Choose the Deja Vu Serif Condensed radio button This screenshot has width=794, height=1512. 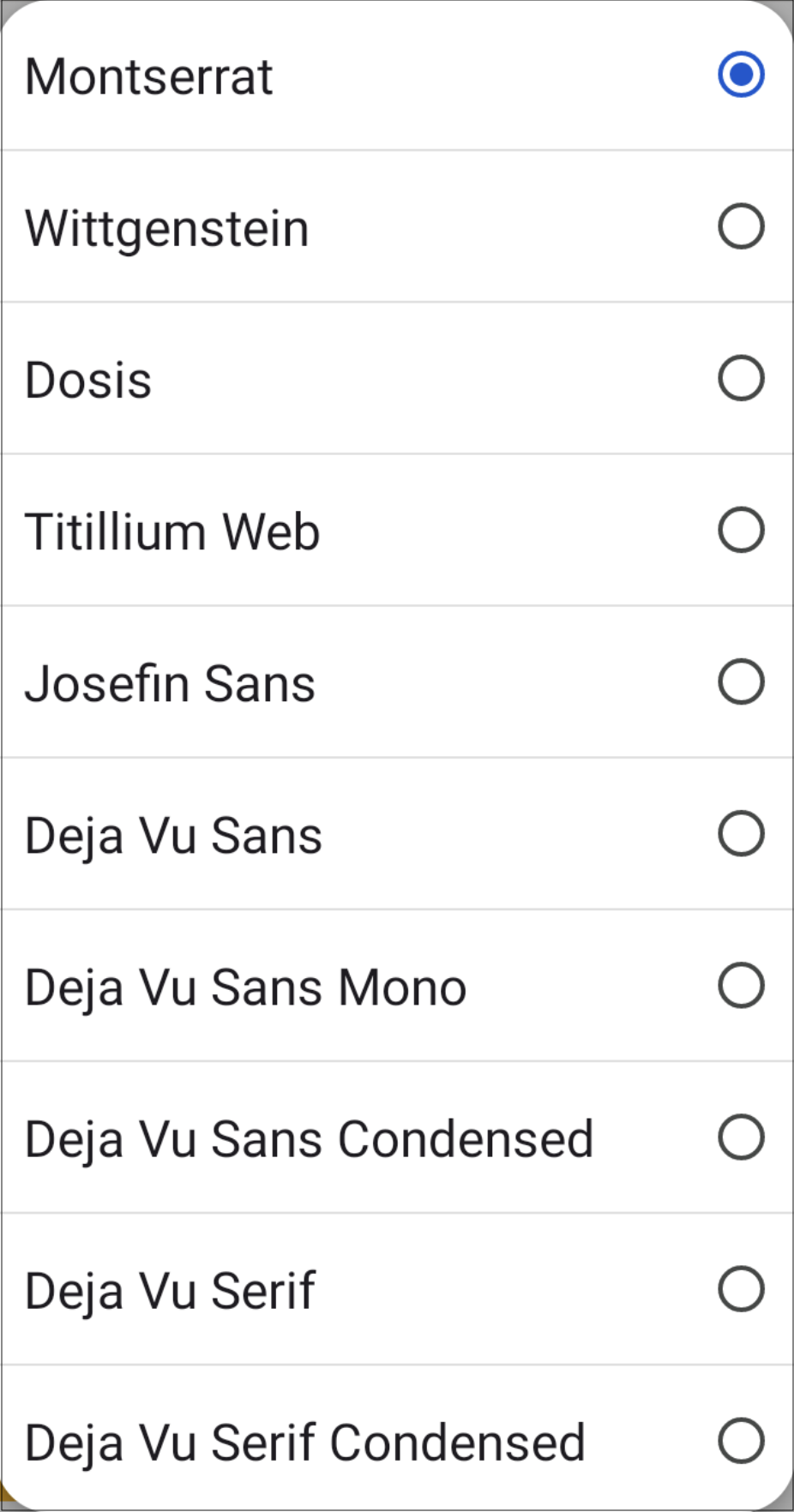(741, 1440)
